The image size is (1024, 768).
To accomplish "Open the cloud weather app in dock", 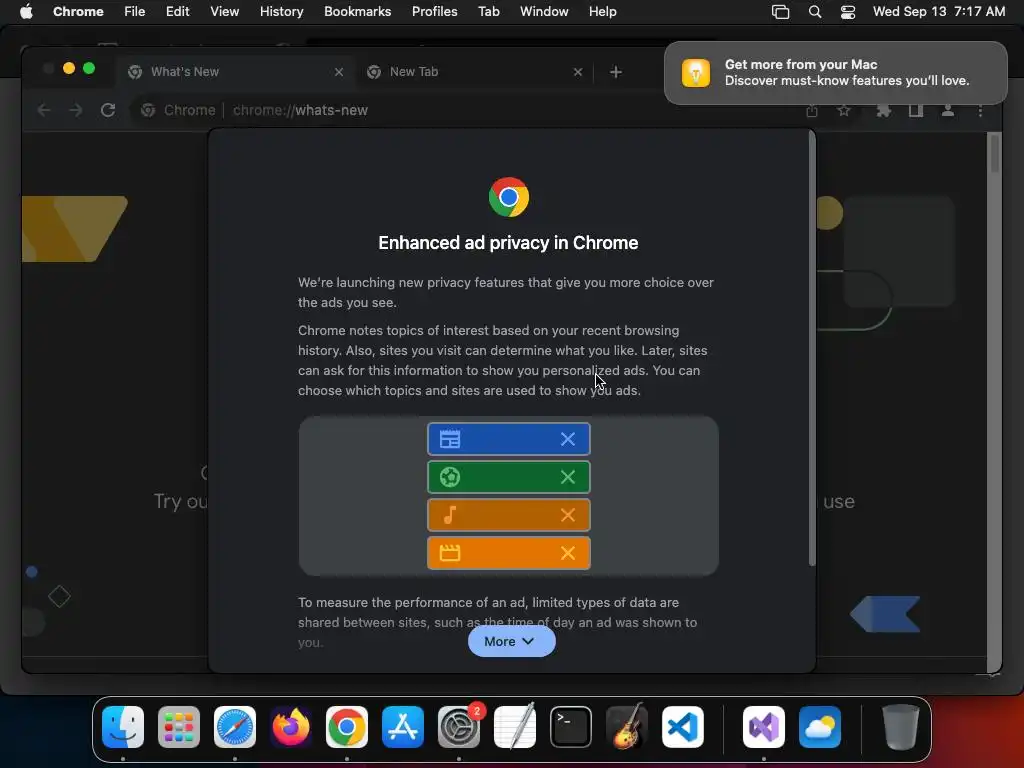I will click(x=820, y=727).
